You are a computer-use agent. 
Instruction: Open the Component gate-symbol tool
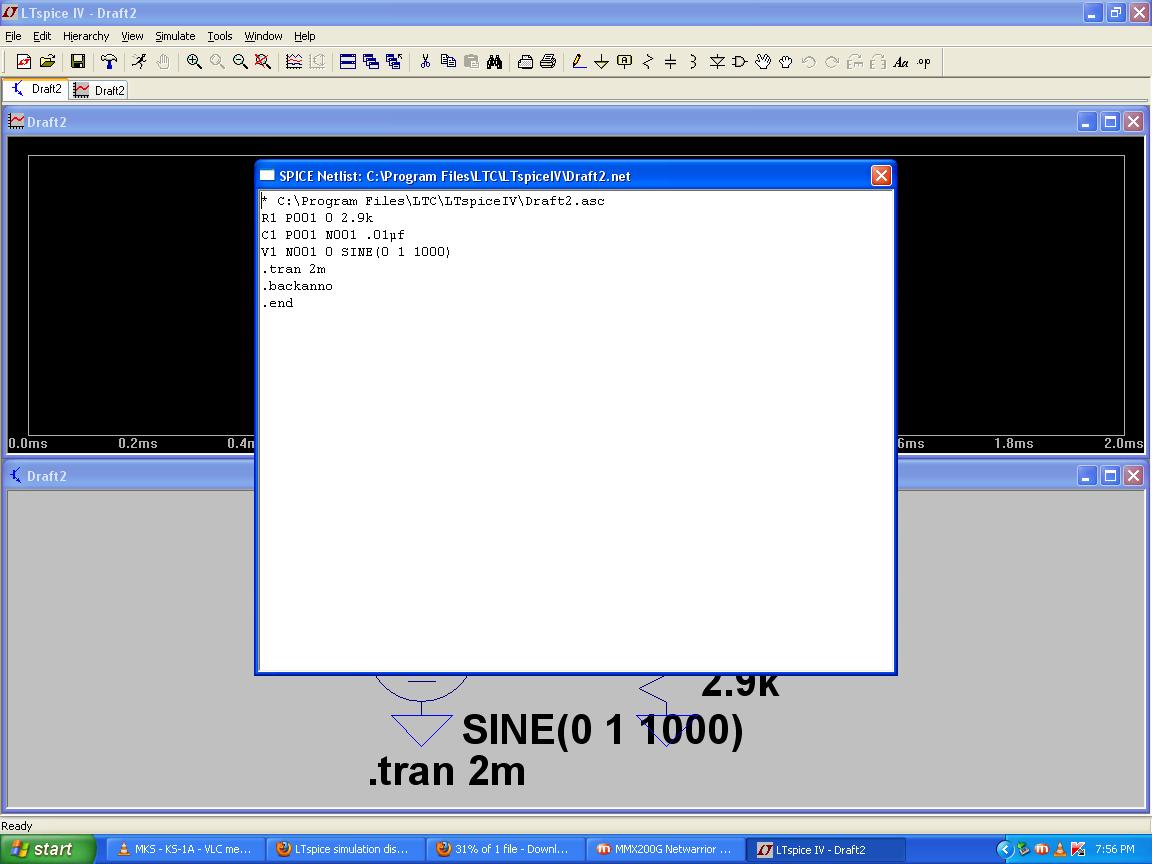pos(740,62)
